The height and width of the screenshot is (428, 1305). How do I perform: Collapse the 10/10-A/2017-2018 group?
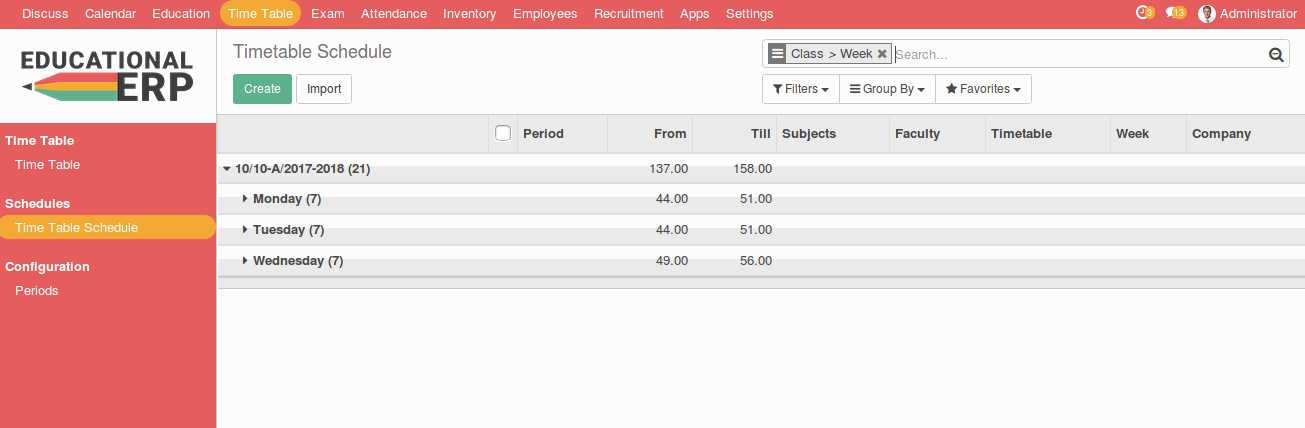tap(227, 169)
